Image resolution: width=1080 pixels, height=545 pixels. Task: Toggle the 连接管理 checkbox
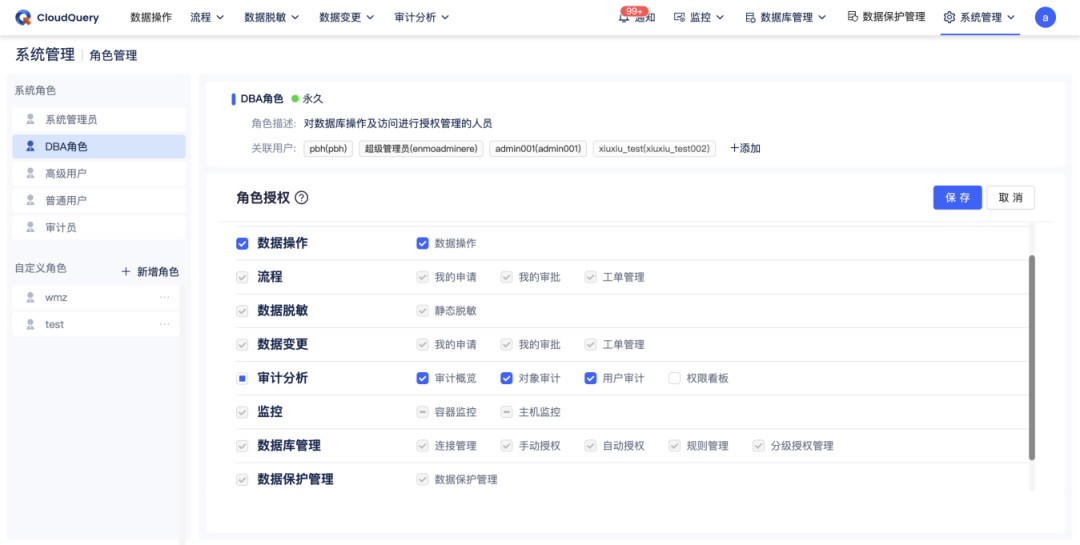[x=422, y=446]
